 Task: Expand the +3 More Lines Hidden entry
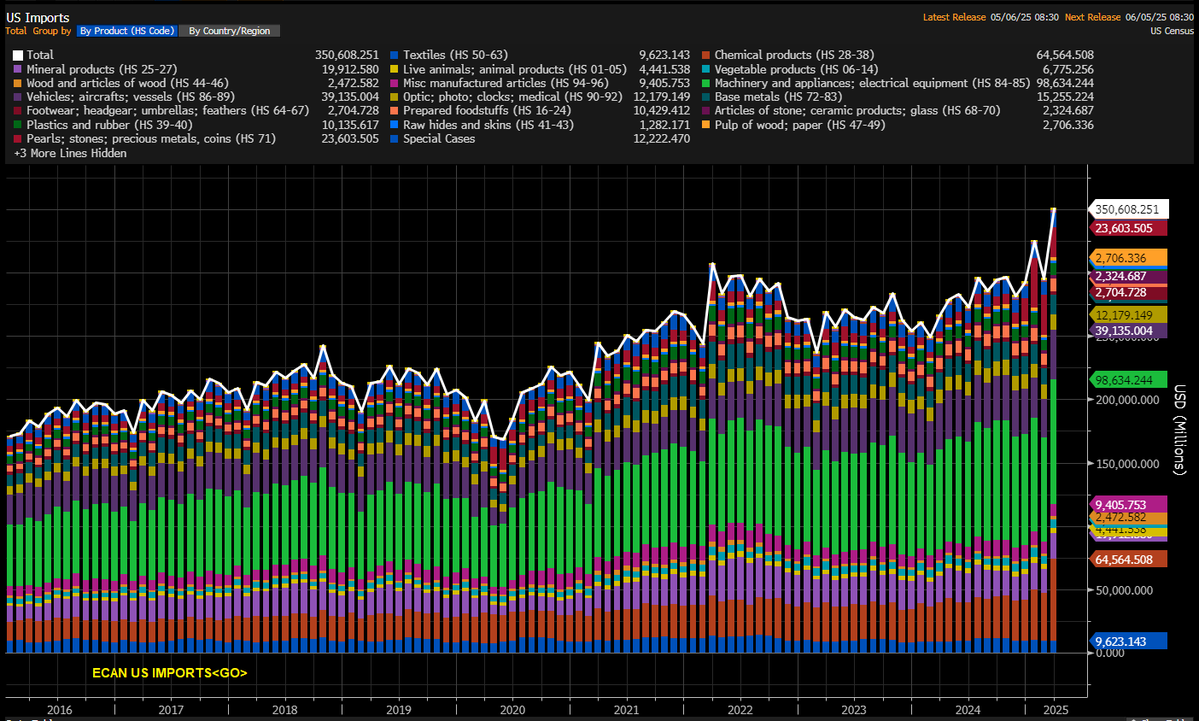[x=70, y=154]
